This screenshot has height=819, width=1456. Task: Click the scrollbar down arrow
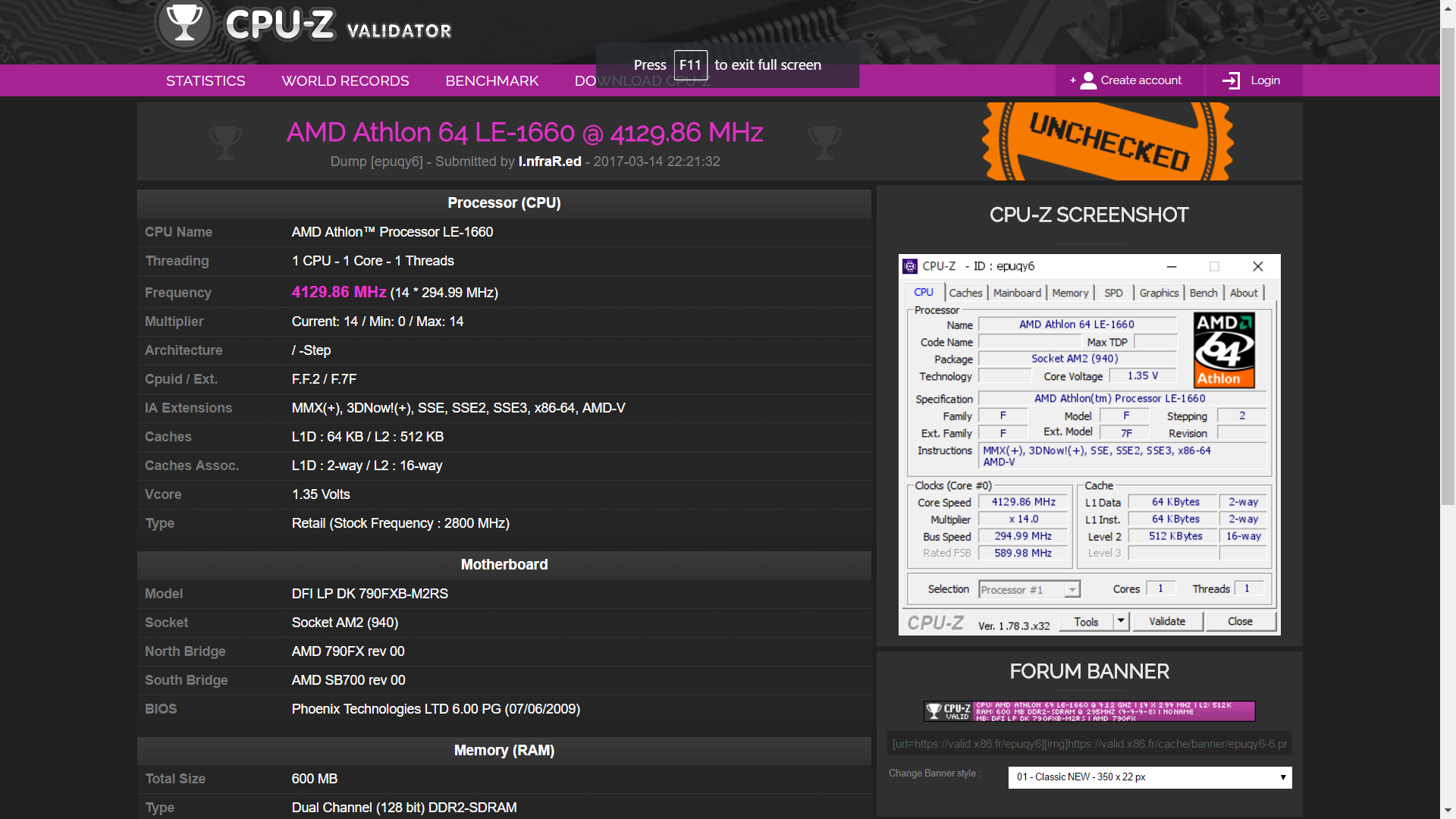click(1448, 812)
